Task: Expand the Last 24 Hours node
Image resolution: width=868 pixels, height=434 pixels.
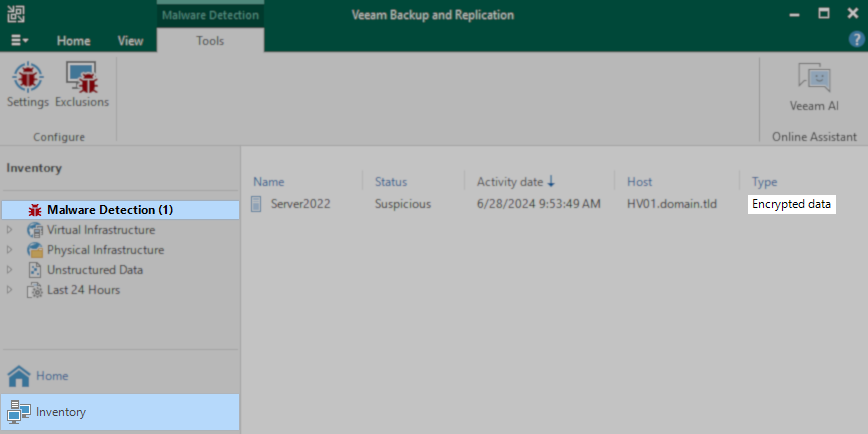Action: pyautogui.click(x=9, y=290)
